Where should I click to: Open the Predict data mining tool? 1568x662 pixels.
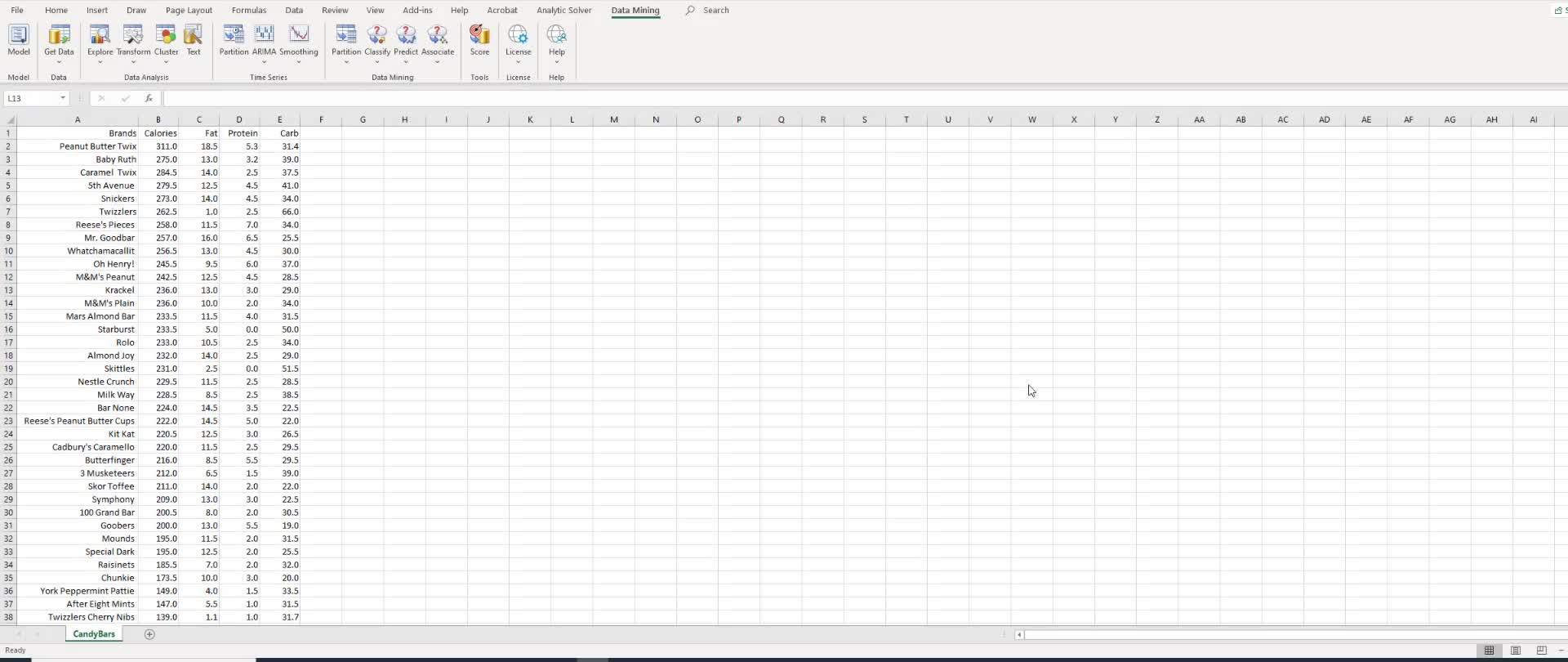point(406,42)
